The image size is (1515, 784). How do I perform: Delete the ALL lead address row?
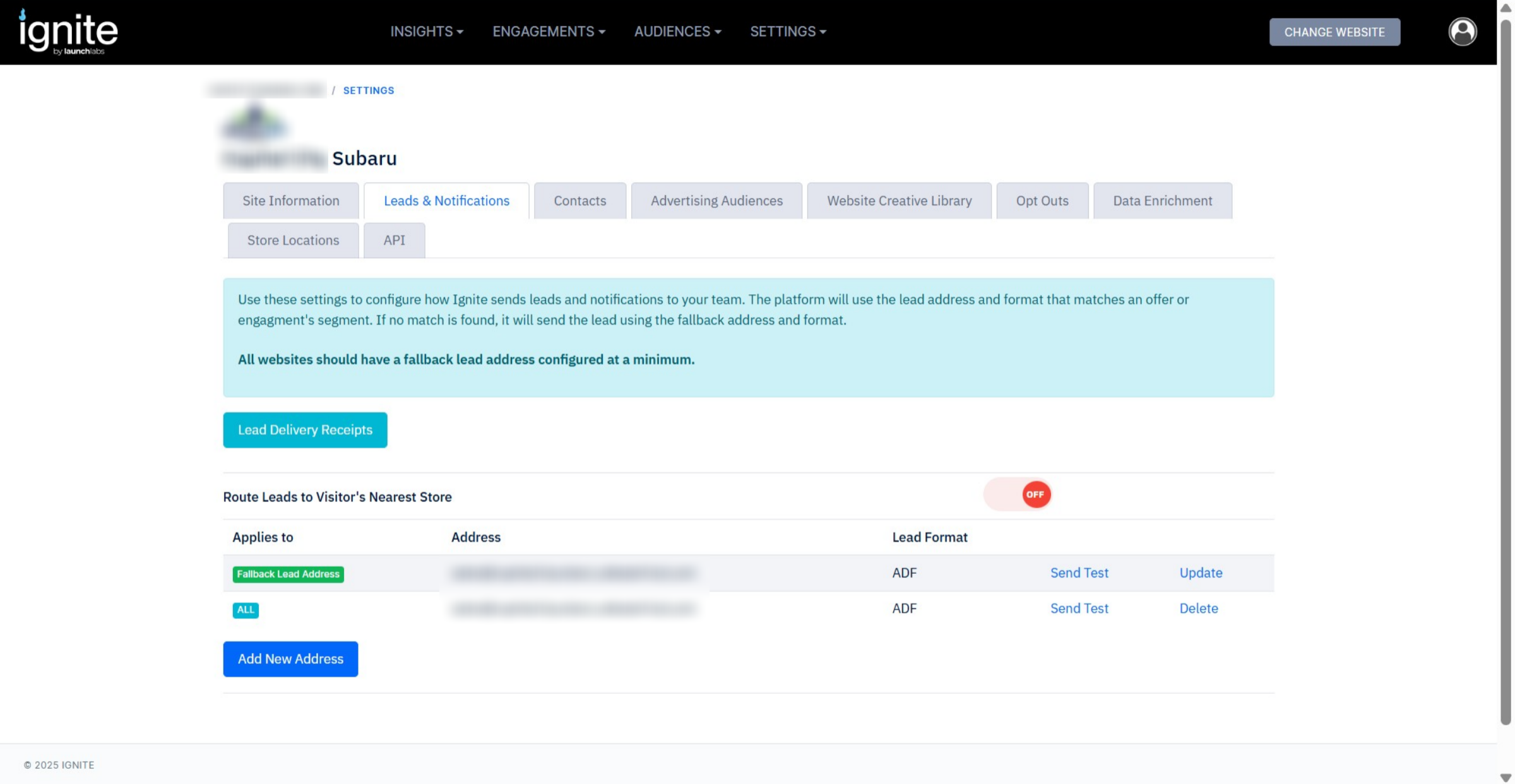[x=1198, y=609]
